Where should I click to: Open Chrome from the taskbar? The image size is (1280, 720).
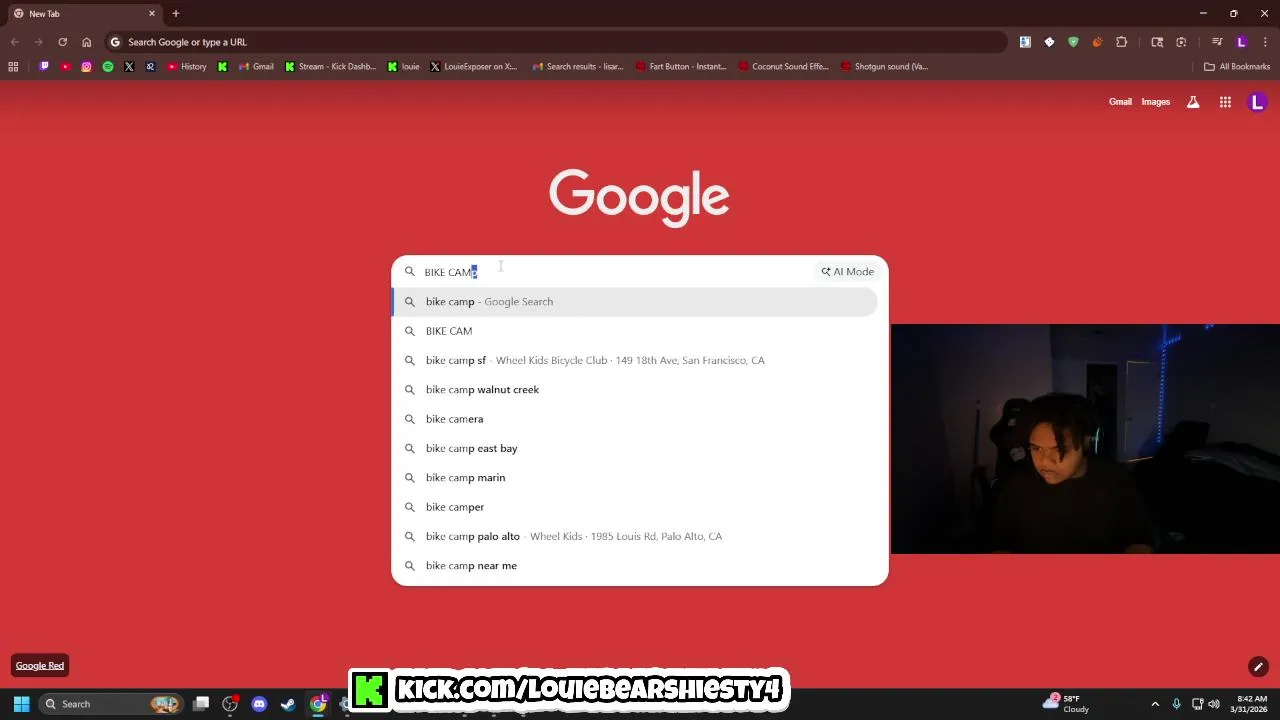click(318, 704)
